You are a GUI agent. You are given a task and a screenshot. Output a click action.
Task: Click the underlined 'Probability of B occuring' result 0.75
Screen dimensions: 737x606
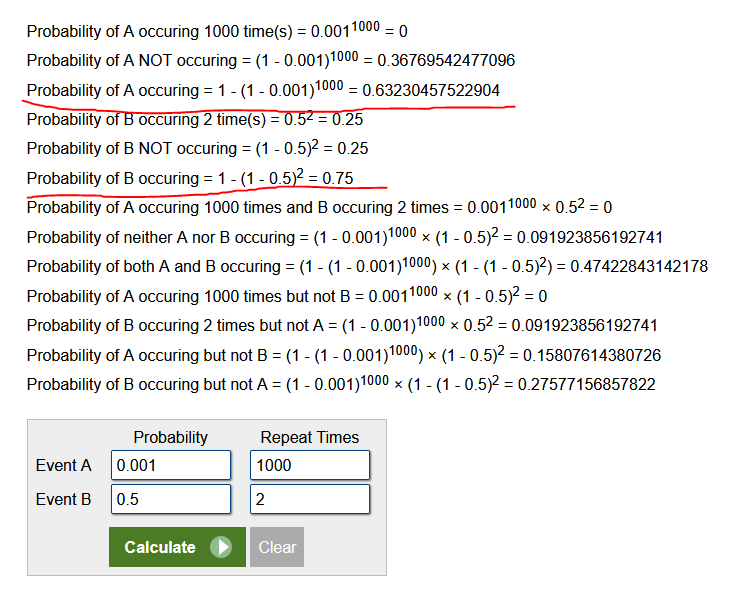[x=337, y=179]
